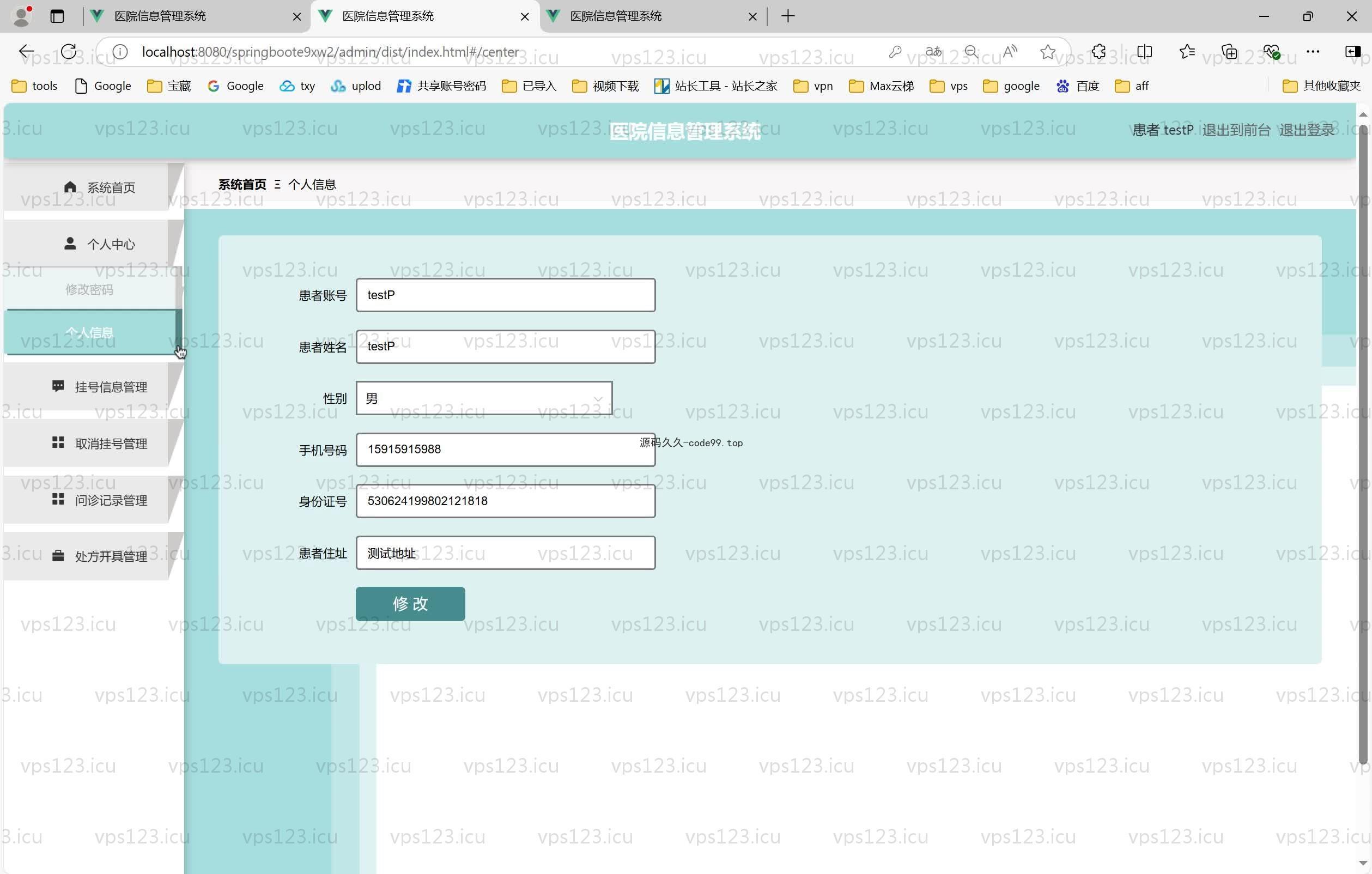Open the browser profile avatar
This screenshot has height=874, width=1372.
tap(22, 16)
